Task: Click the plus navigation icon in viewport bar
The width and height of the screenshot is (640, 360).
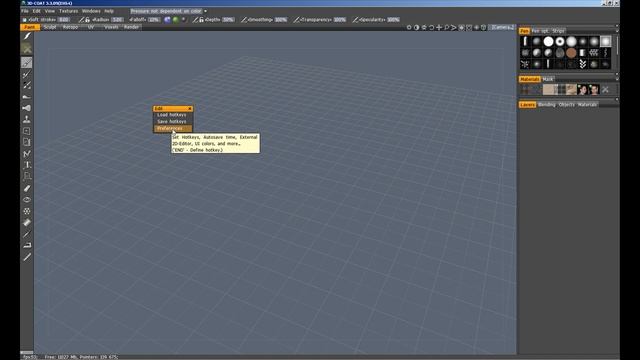Action: point(439,27)
